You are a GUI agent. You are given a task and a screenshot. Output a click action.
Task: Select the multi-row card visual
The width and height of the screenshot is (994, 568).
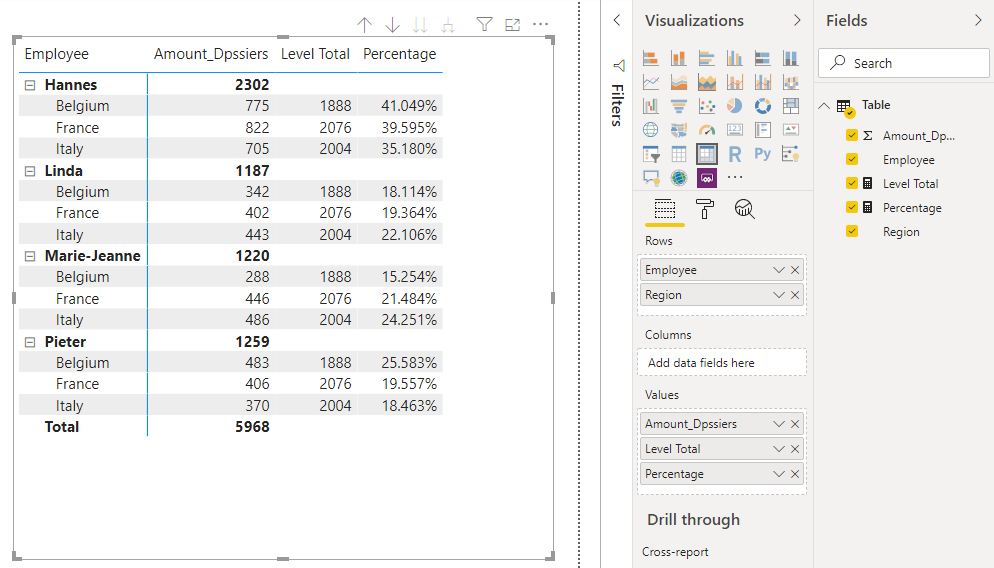click(x=763, y=130)
